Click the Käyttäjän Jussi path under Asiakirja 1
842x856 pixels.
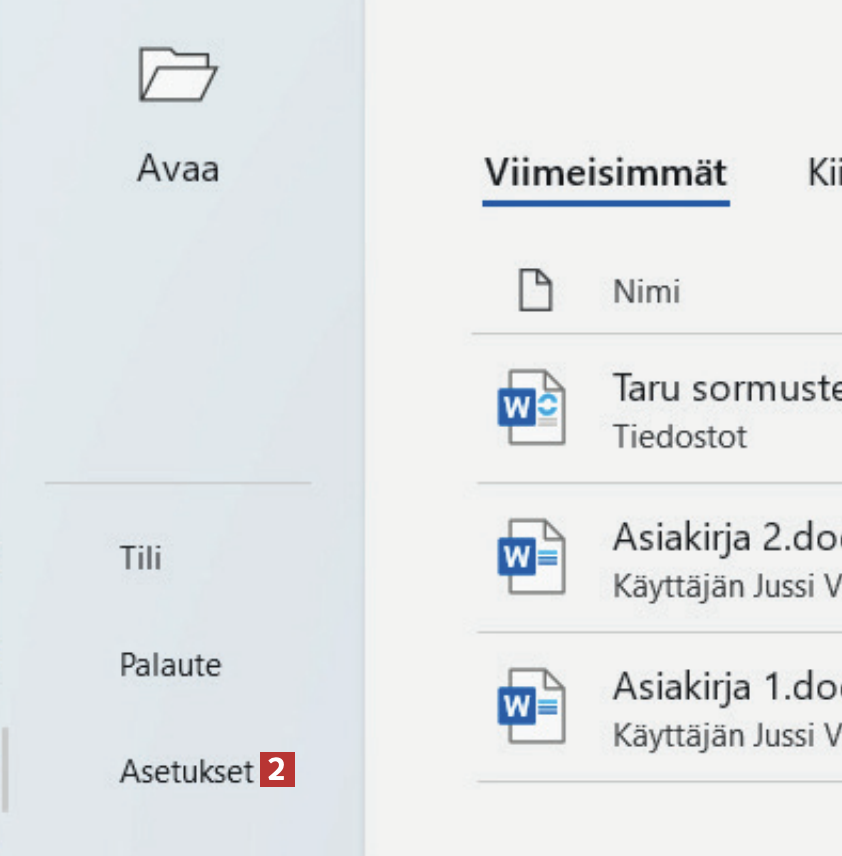(725, 735)
